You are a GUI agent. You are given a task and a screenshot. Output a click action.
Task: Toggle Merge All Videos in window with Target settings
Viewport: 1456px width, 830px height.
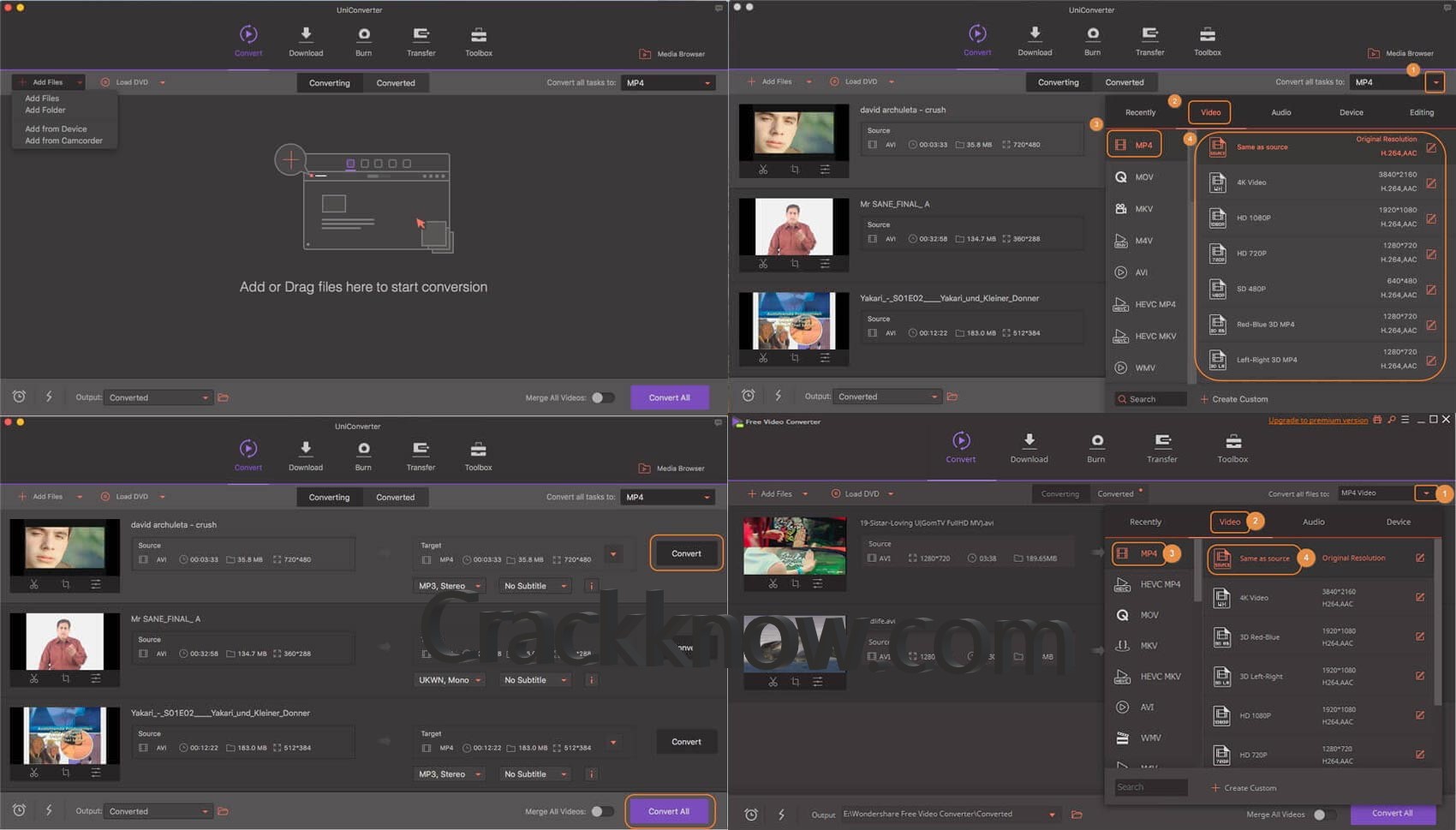[602, 811]
